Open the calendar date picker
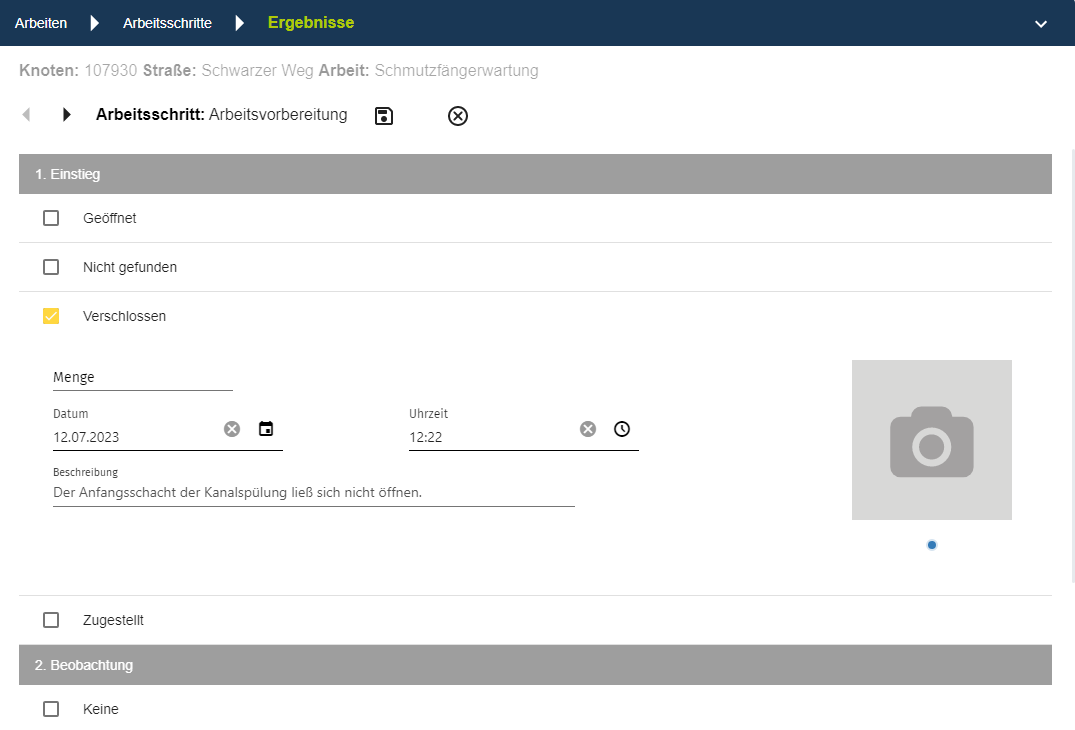1075x730 pixels. coord(266,429)
